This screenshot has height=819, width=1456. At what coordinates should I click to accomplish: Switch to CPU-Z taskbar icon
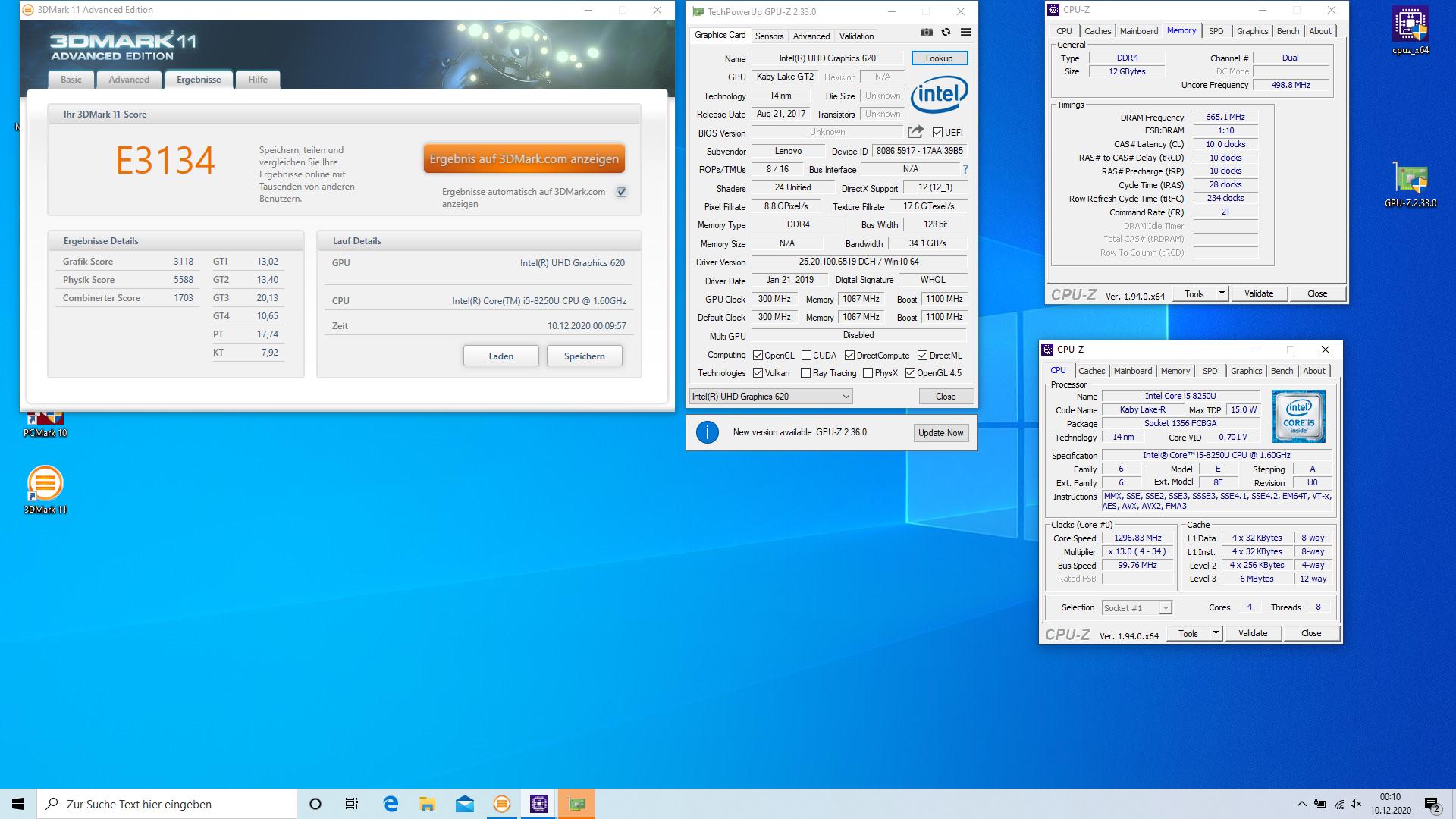coord(539,804)
